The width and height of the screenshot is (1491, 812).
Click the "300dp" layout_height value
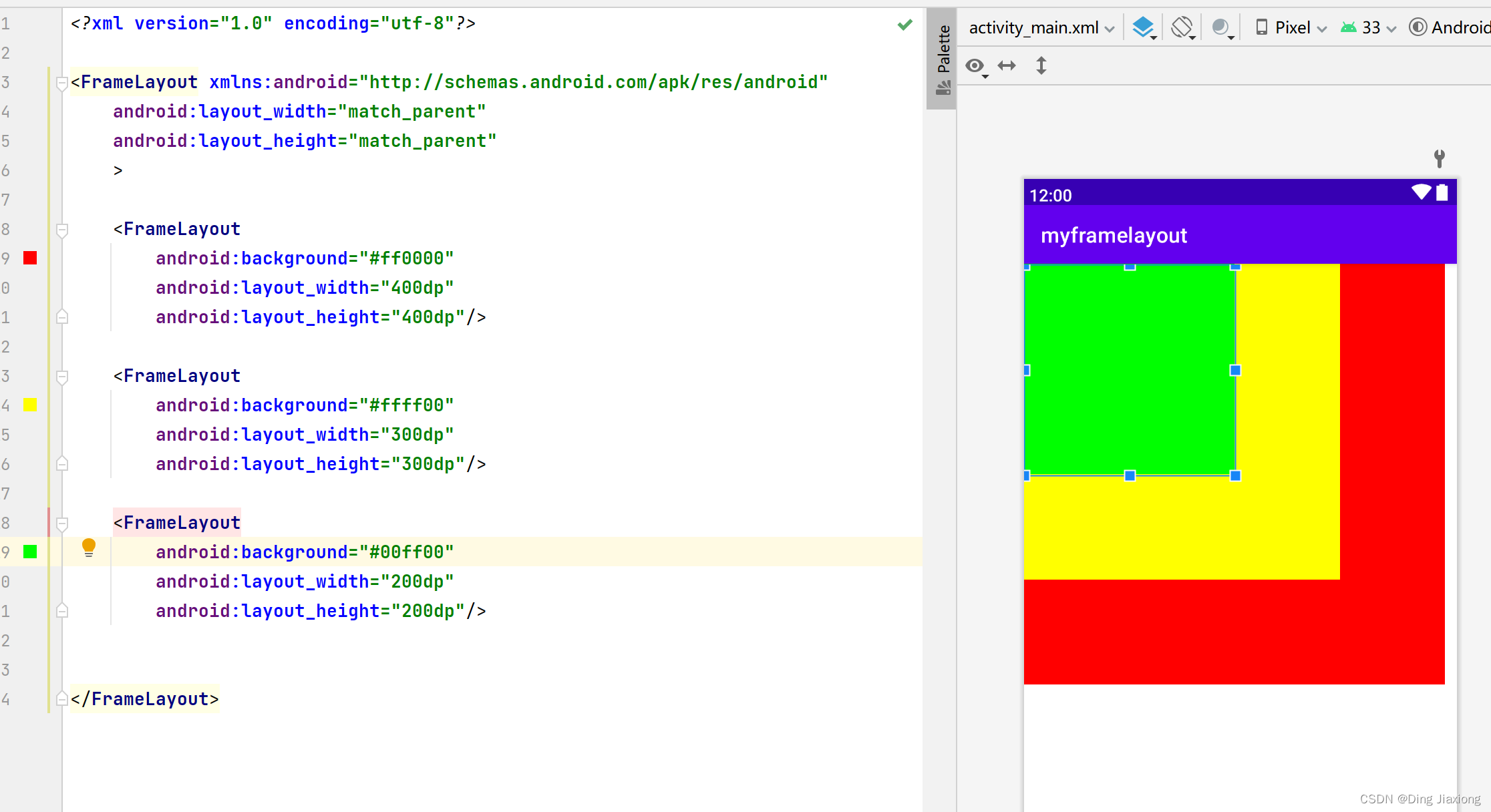click(x=428, y=463)
